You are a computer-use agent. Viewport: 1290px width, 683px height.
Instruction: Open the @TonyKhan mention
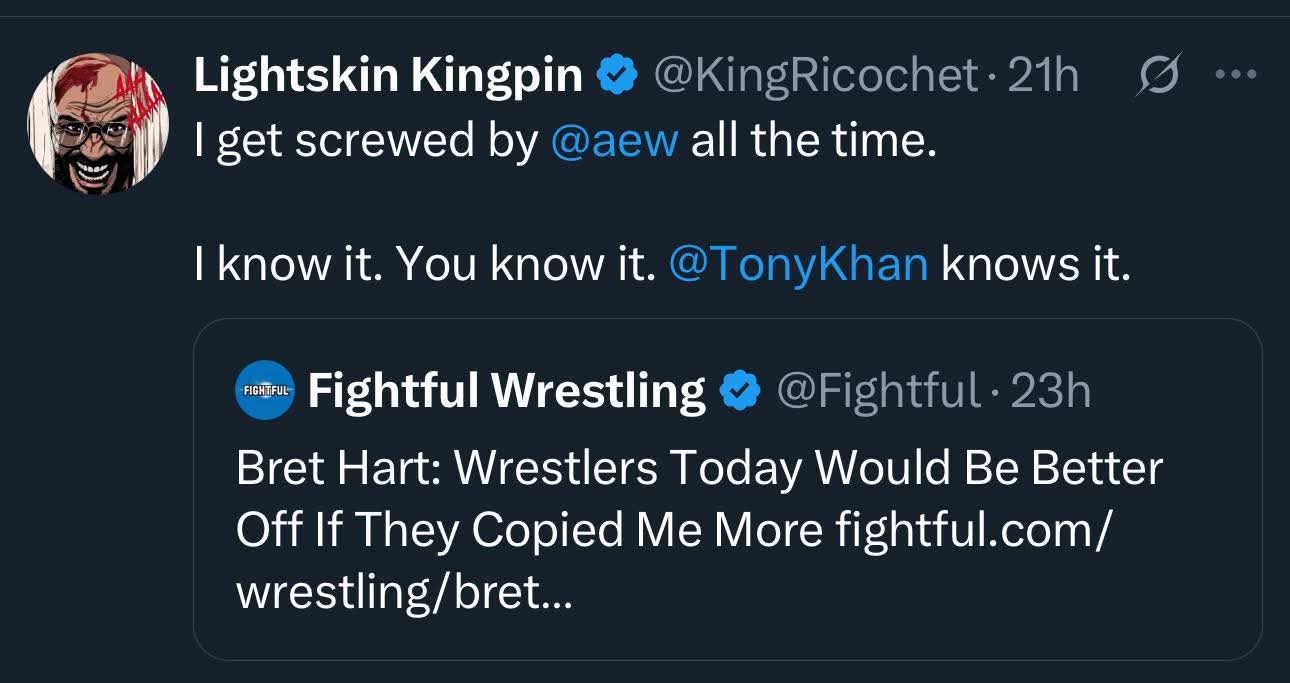tap(797, 263)
